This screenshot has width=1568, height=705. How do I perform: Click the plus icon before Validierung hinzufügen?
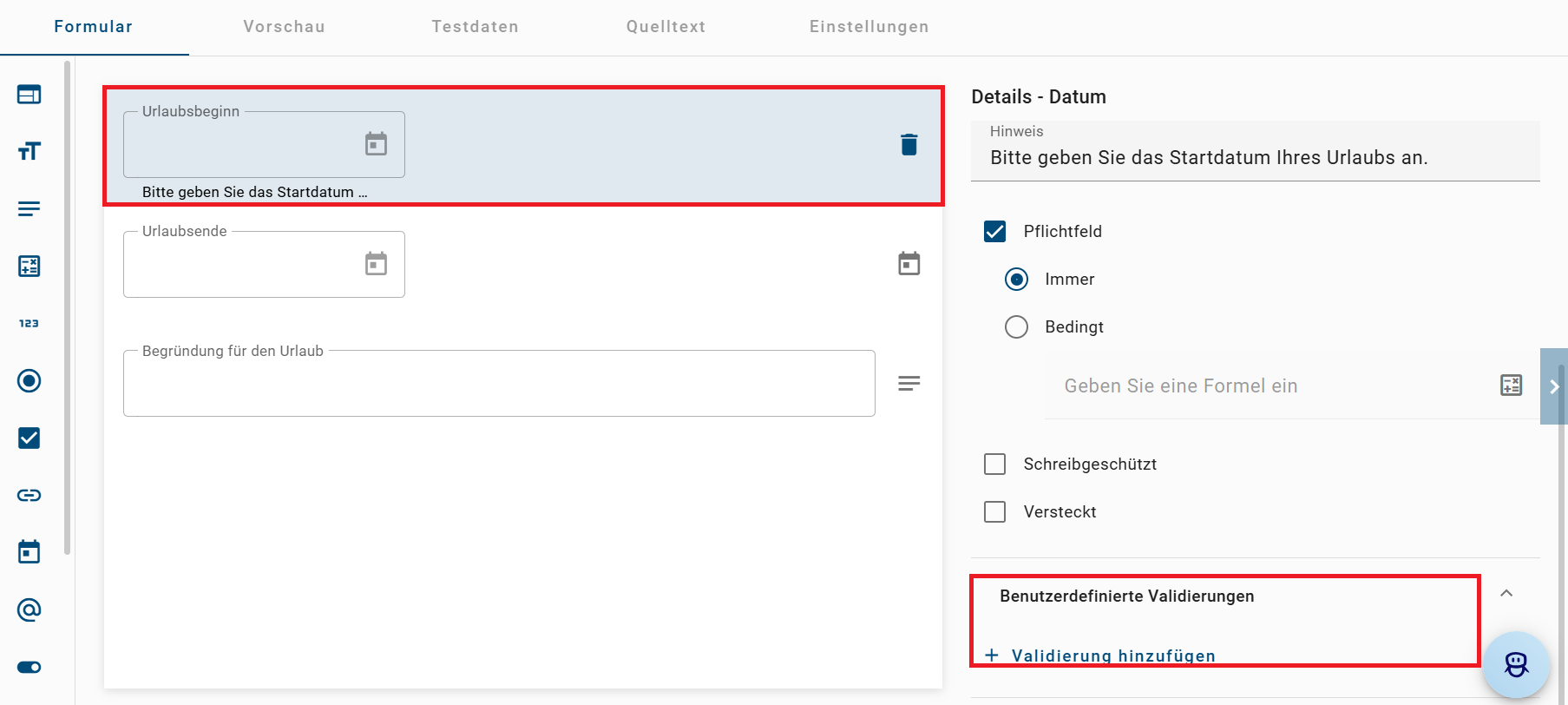click(992, 655)
